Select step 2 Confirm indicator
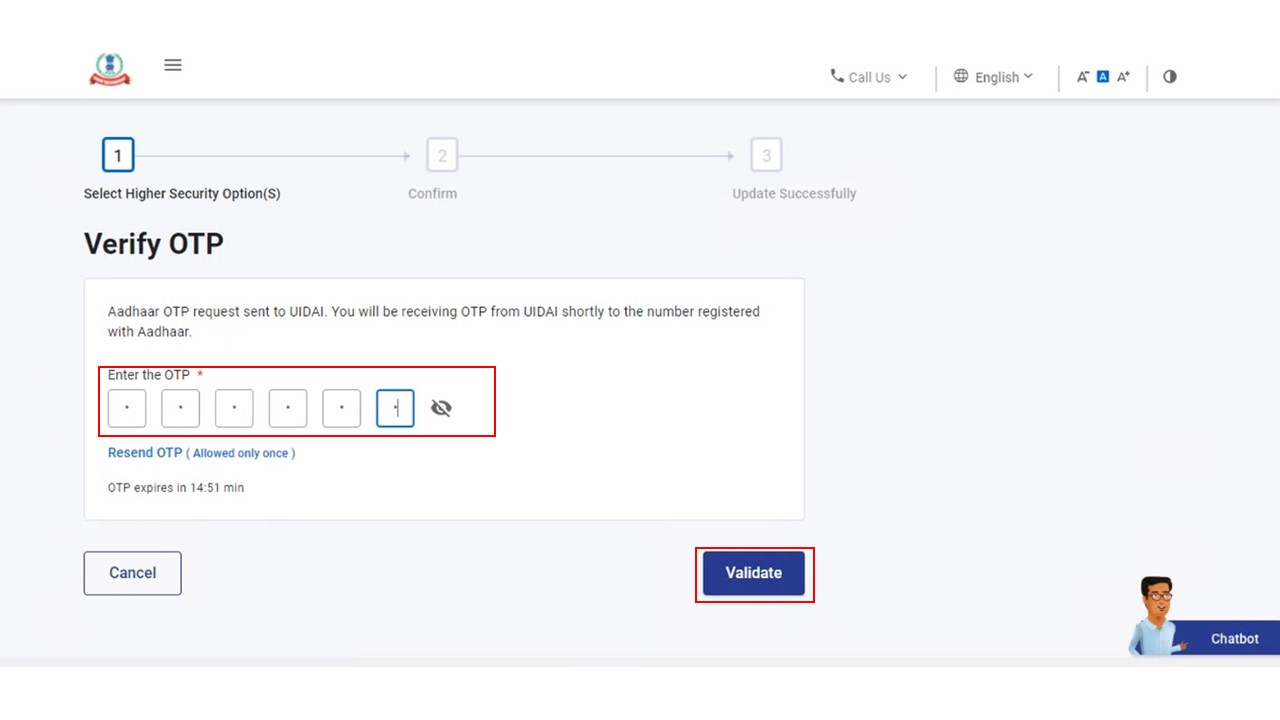 [x=442, y=156]
